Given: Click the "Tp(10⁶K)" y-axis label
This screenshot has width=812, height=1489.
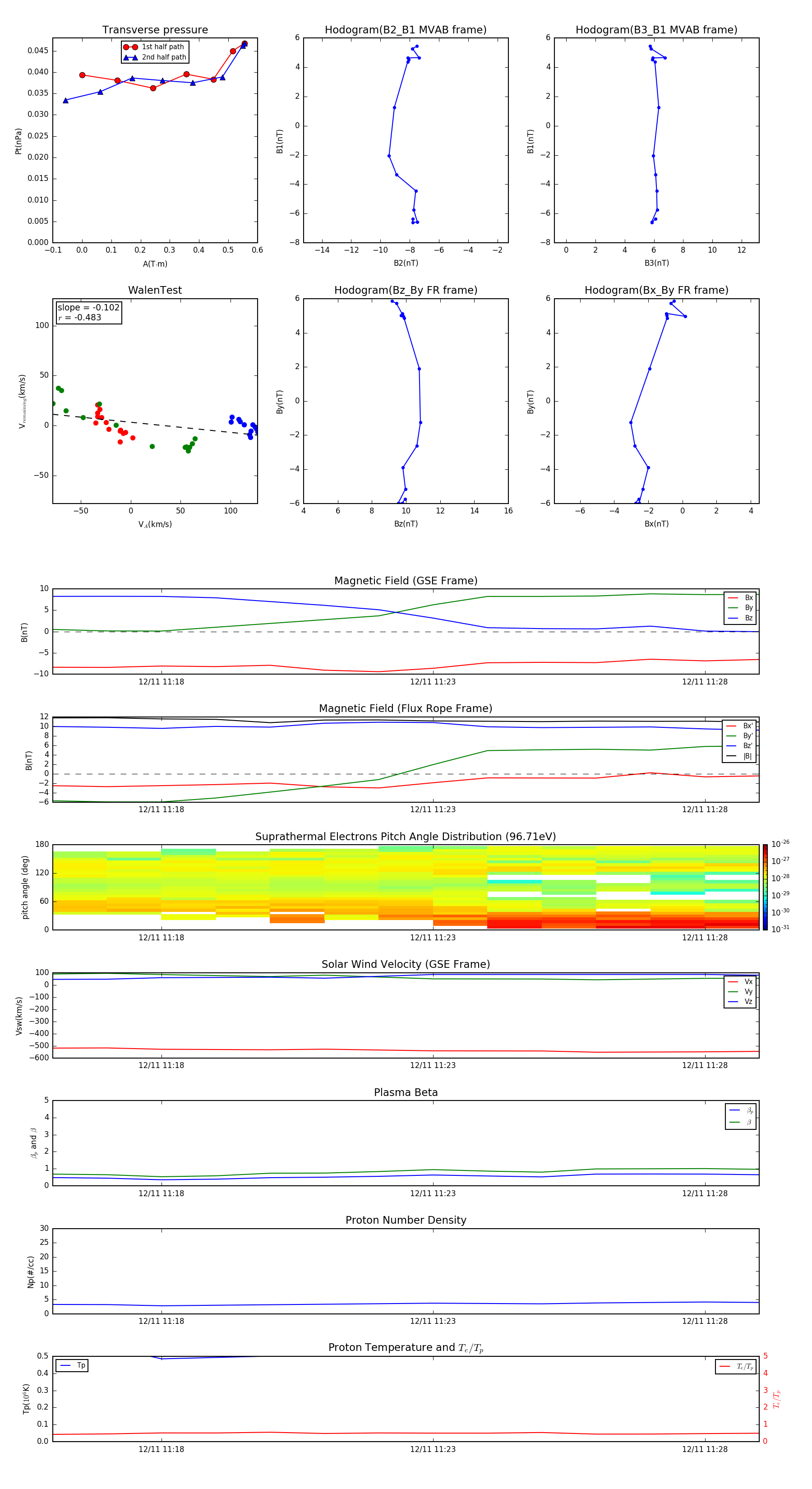Looking at the screenshot, I should pos(26,1399).
